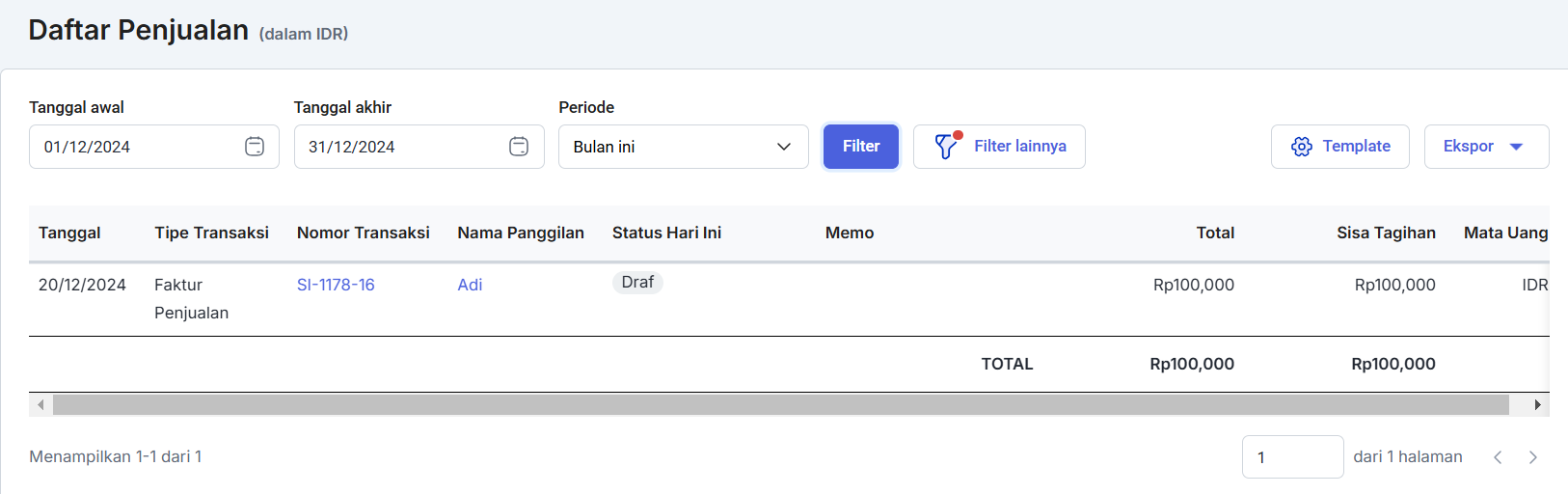1568x494 pixels.
Task: Open customer link Adi
Action: (470, 285)
